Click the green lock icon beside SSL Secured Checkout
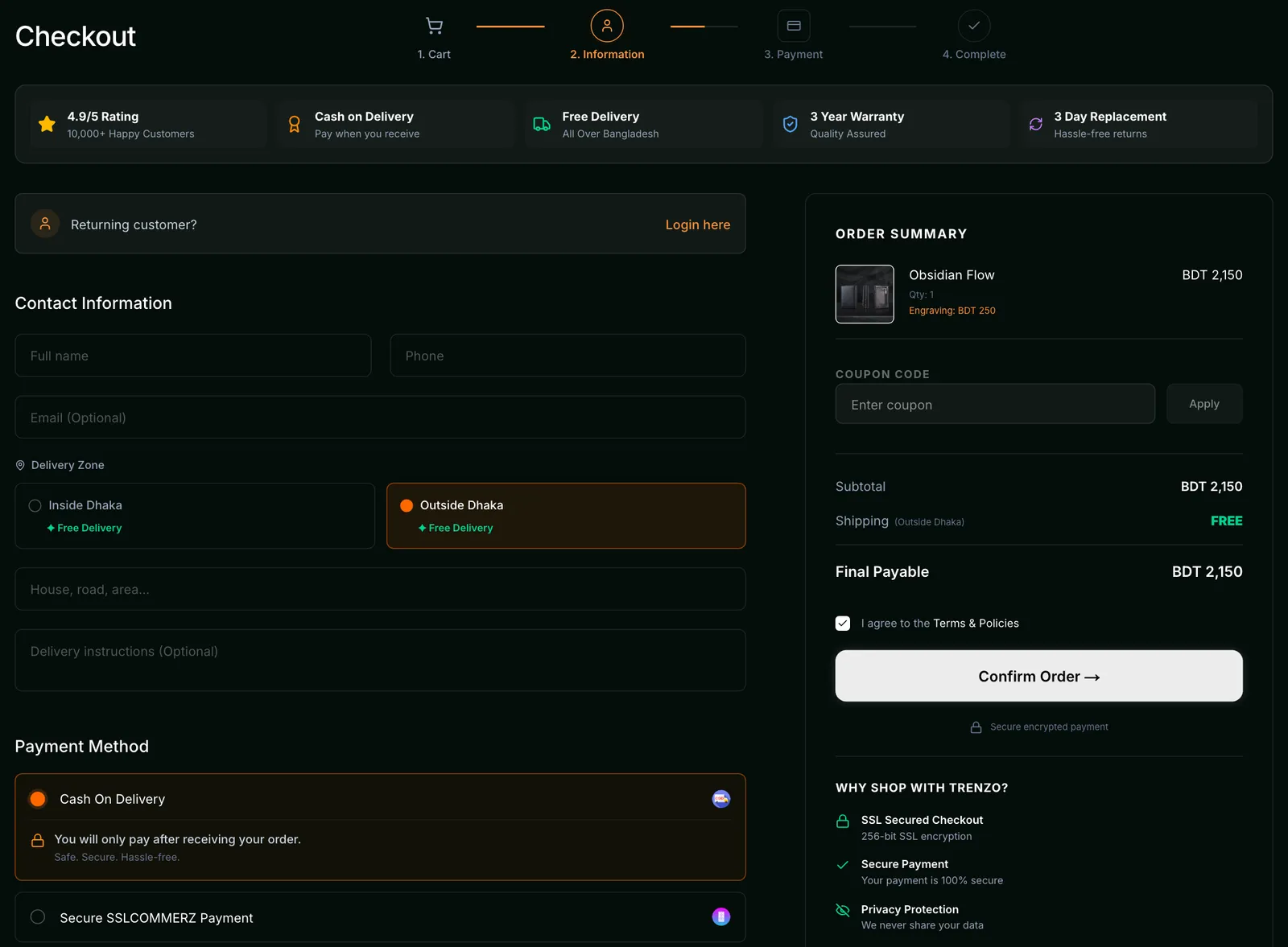Screen dimensions: 1288x947 pyautogui.click(x=843, y=821)
